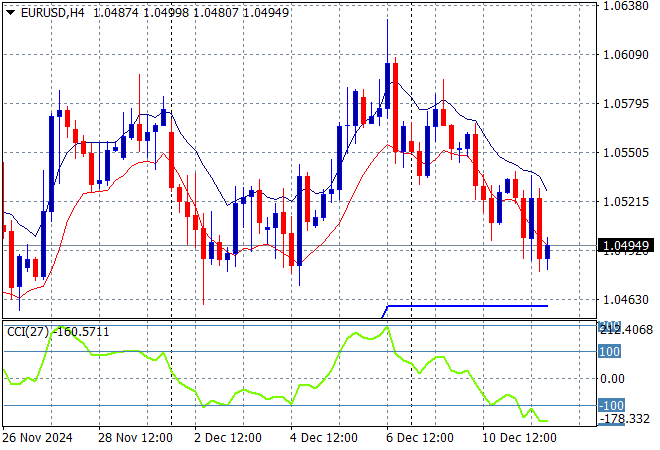Select the CCI -100 level label
This screenshot has height=450, width=660.
coord(609,405)
